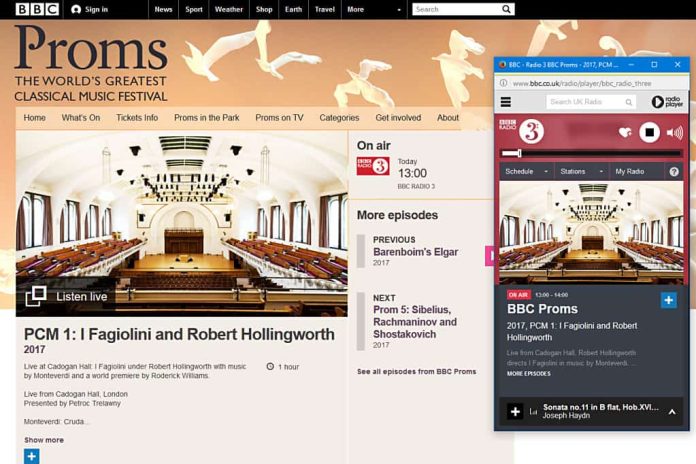Add Sonata no.11 track with plus icon

coord(515,412)
